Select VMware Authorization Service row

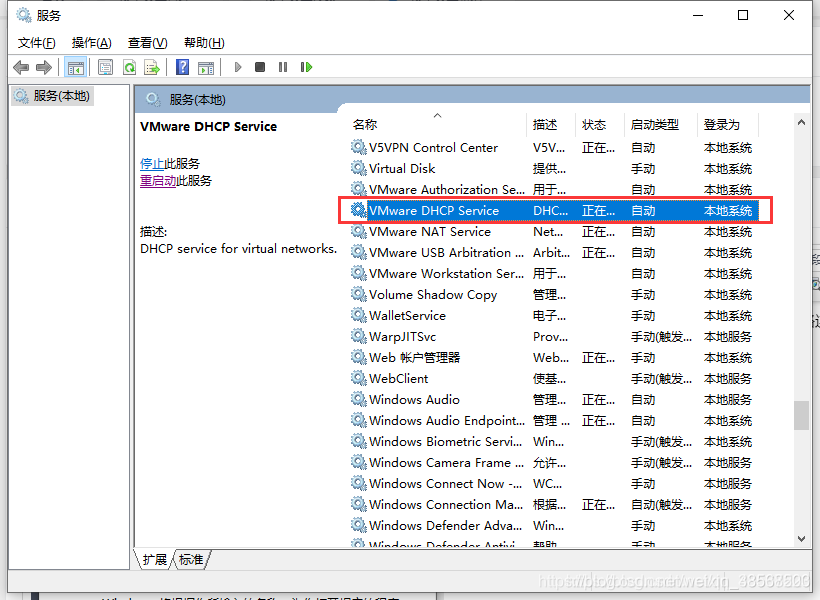point(554,190)
